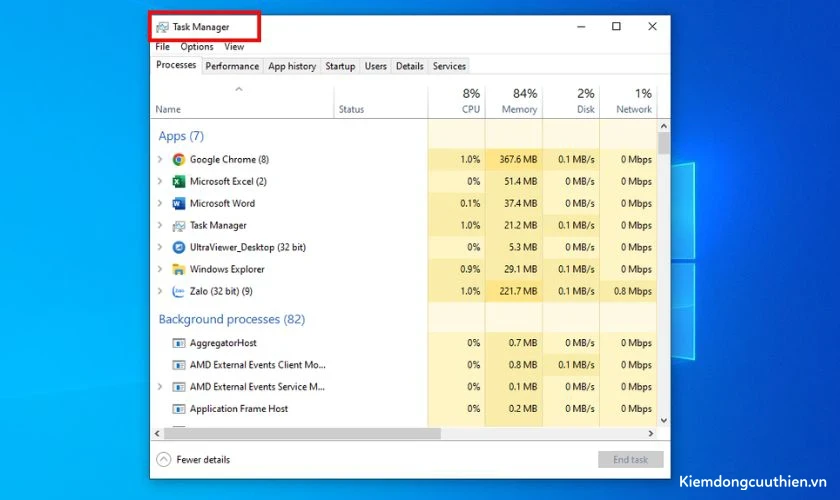Expand the Task Manager process row
The image size is (840, 500).
160,225
